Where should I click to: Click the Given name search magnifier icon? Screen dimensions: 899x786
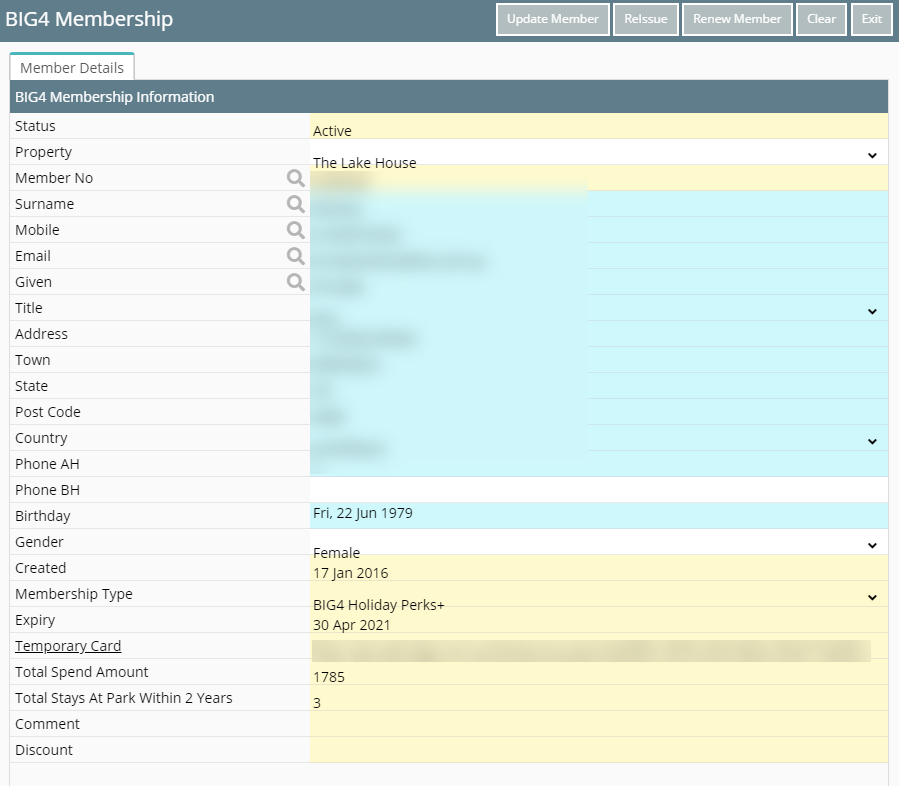point(295,282)
